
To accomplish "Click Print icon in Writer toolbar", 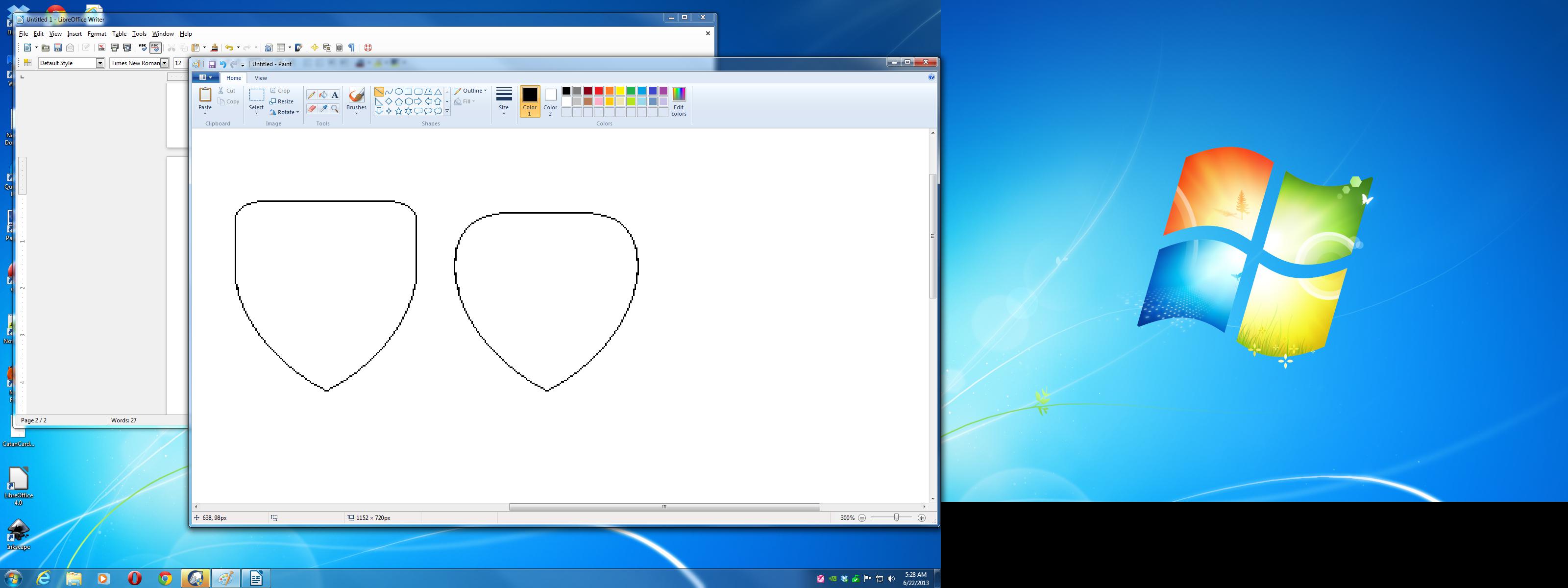I will click(115, 48).
